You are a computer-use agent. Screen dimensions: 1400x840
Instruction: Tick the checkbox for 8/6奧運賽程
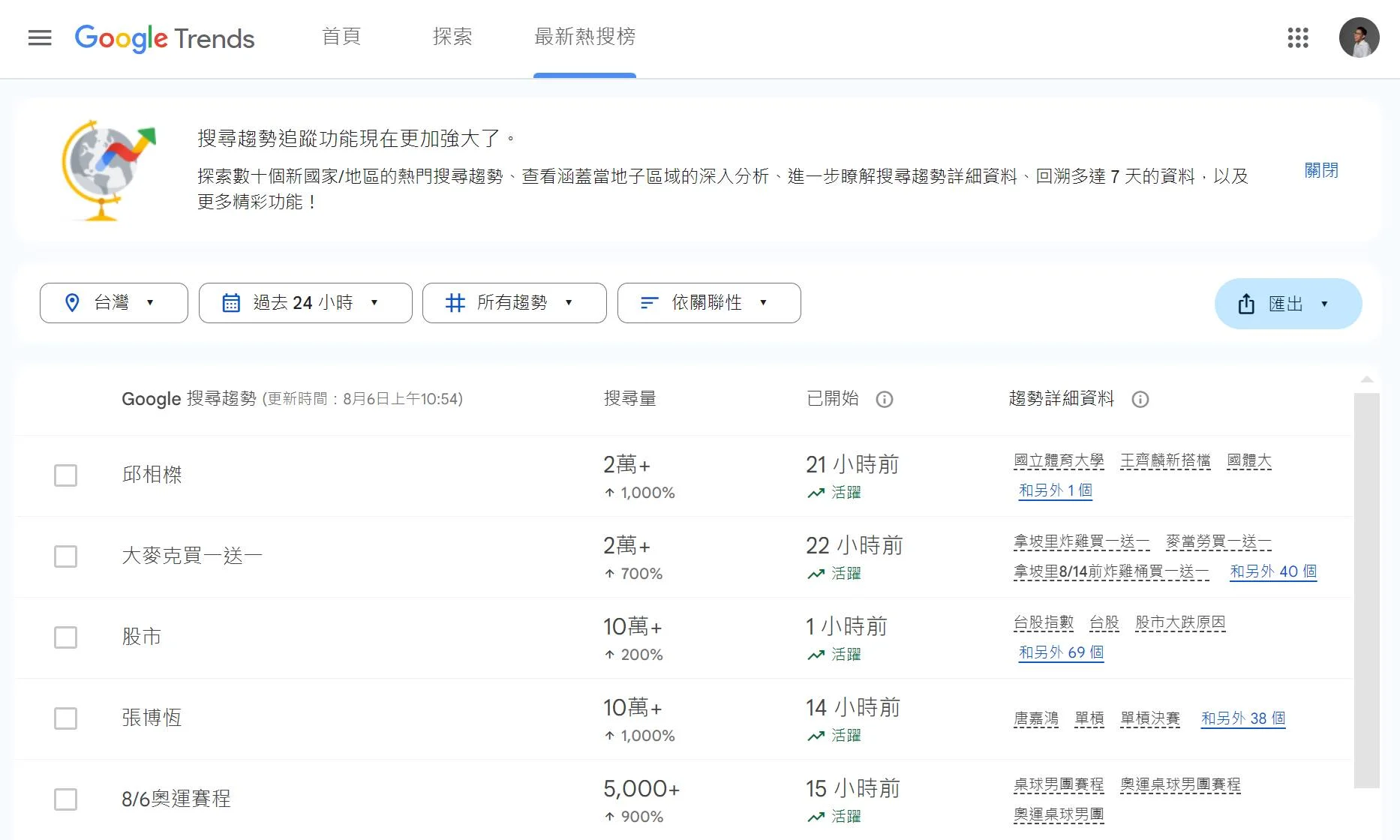[66, 799]
